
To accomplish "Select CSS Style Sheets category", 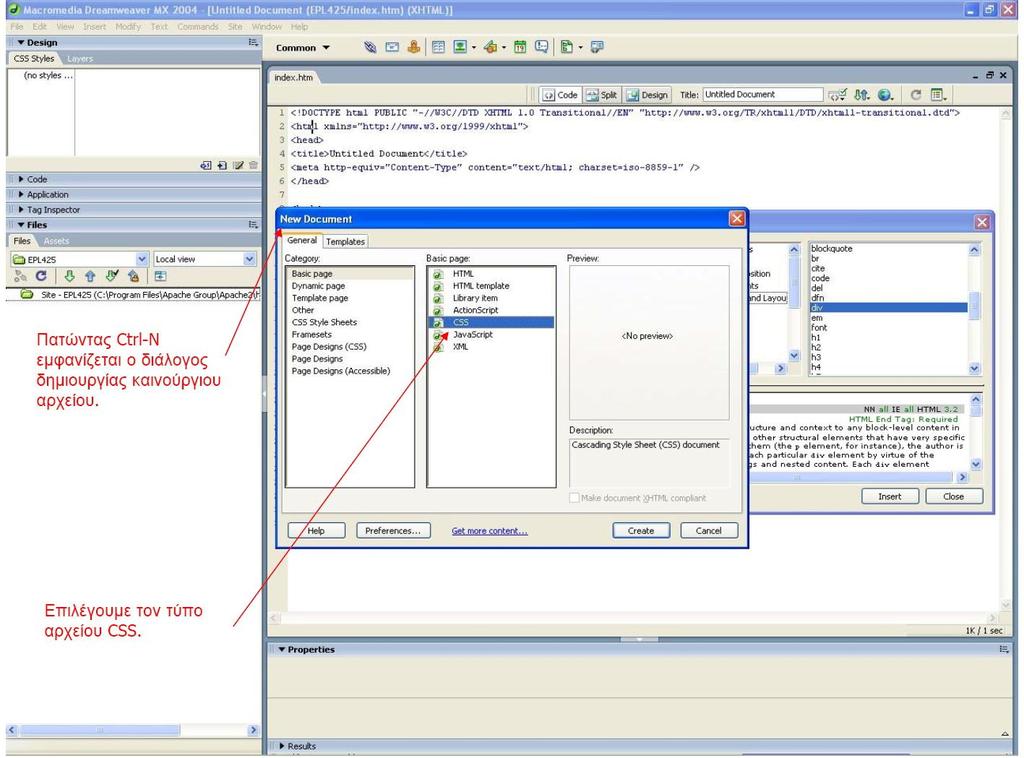I will tap(325, 322).
